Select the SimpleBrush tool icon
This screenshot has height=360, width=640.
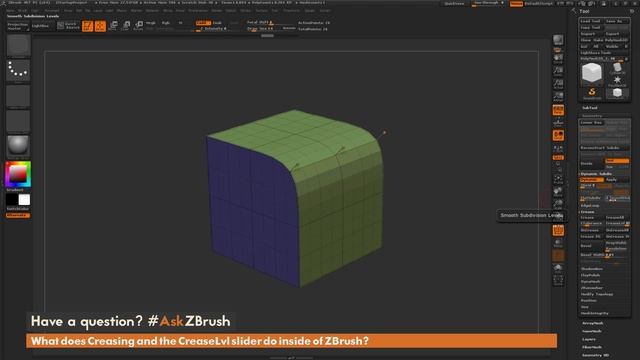(x=592, y=93)
